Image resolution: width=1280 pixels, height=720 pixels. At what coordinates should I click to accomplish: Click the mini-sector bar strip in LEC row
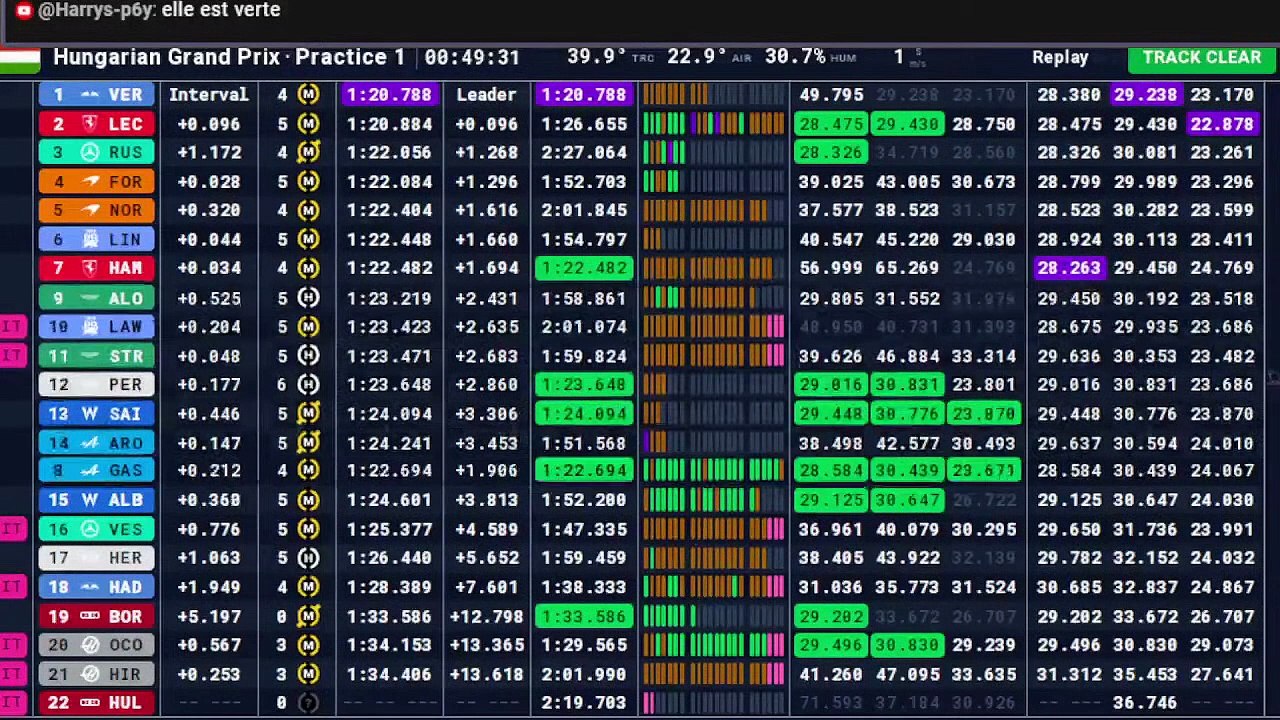tap(714, 124)
